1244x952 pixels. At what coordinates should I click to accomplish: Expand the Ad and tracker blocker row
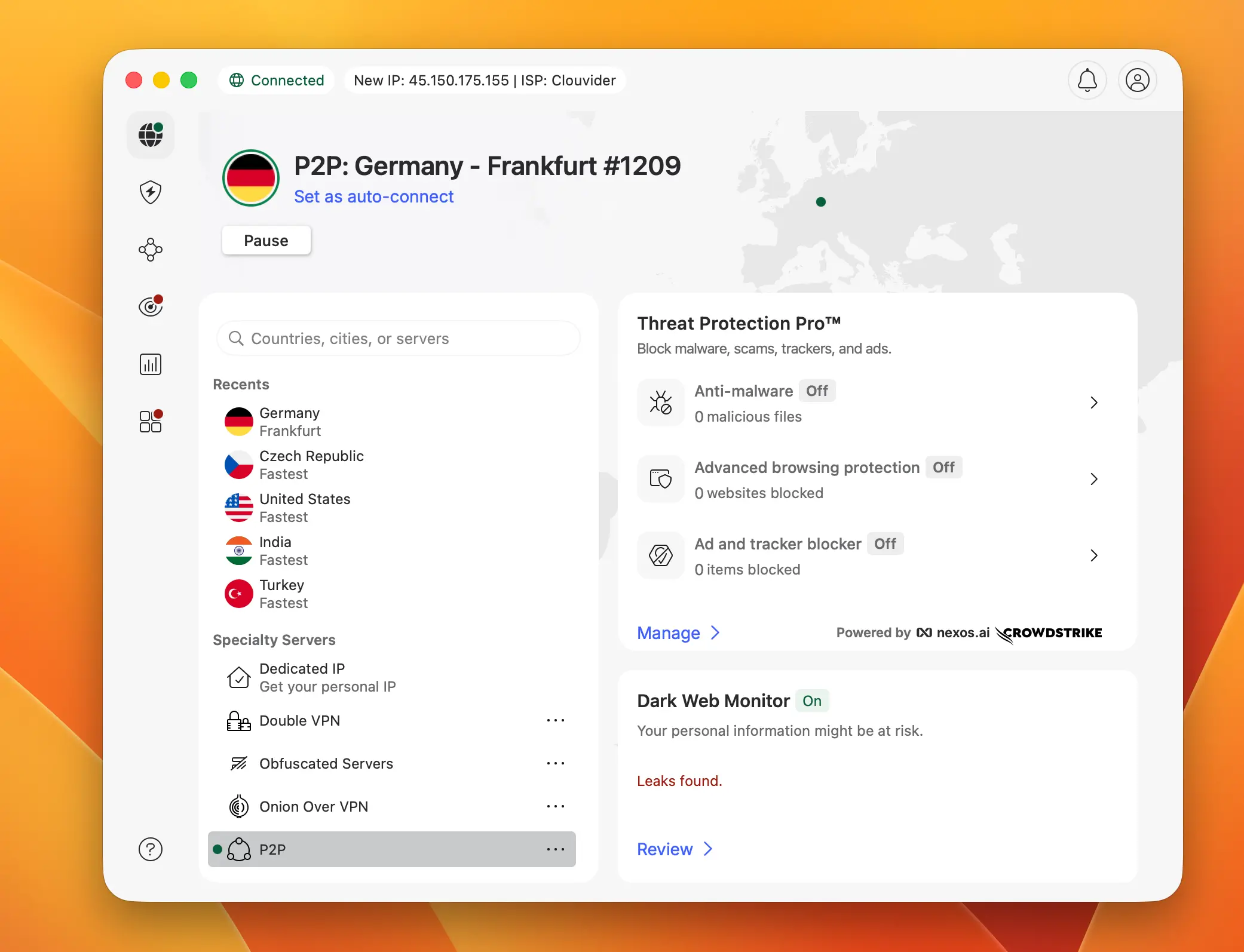(1094, 555)
